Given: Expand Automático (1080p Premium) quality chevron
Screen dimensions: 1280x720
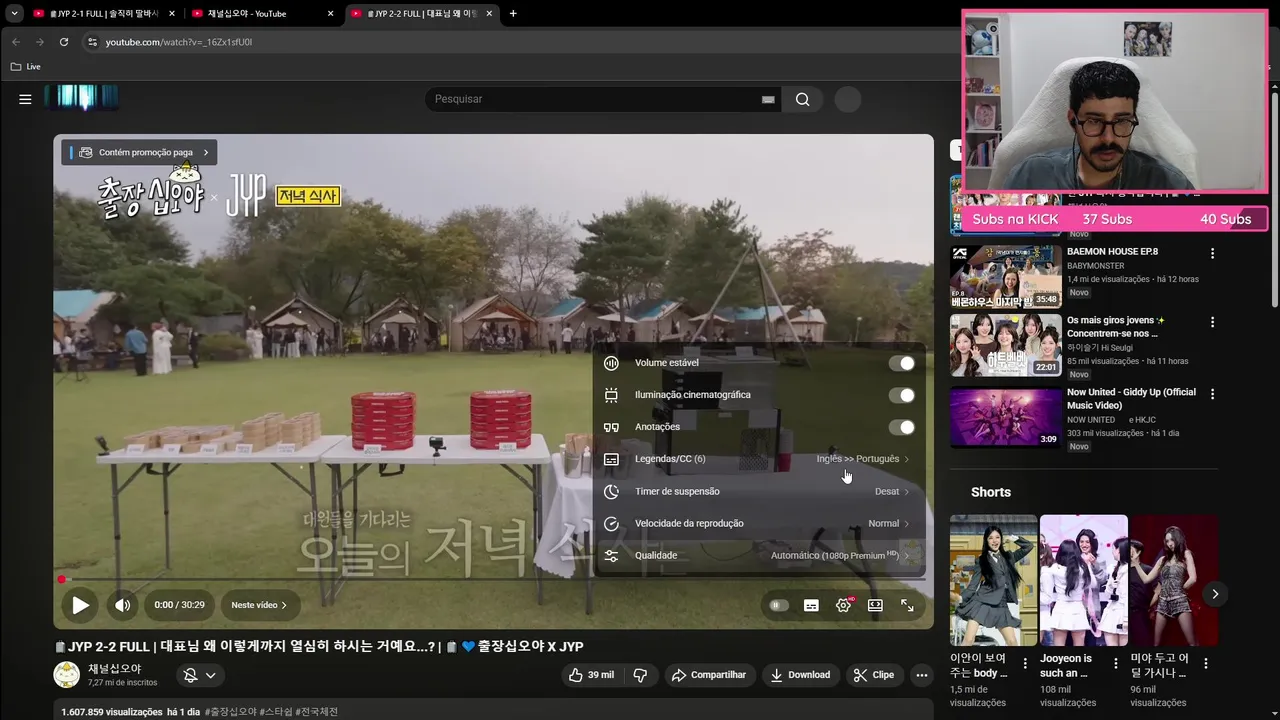Looking at the screenshot, I should coord(907,555).
